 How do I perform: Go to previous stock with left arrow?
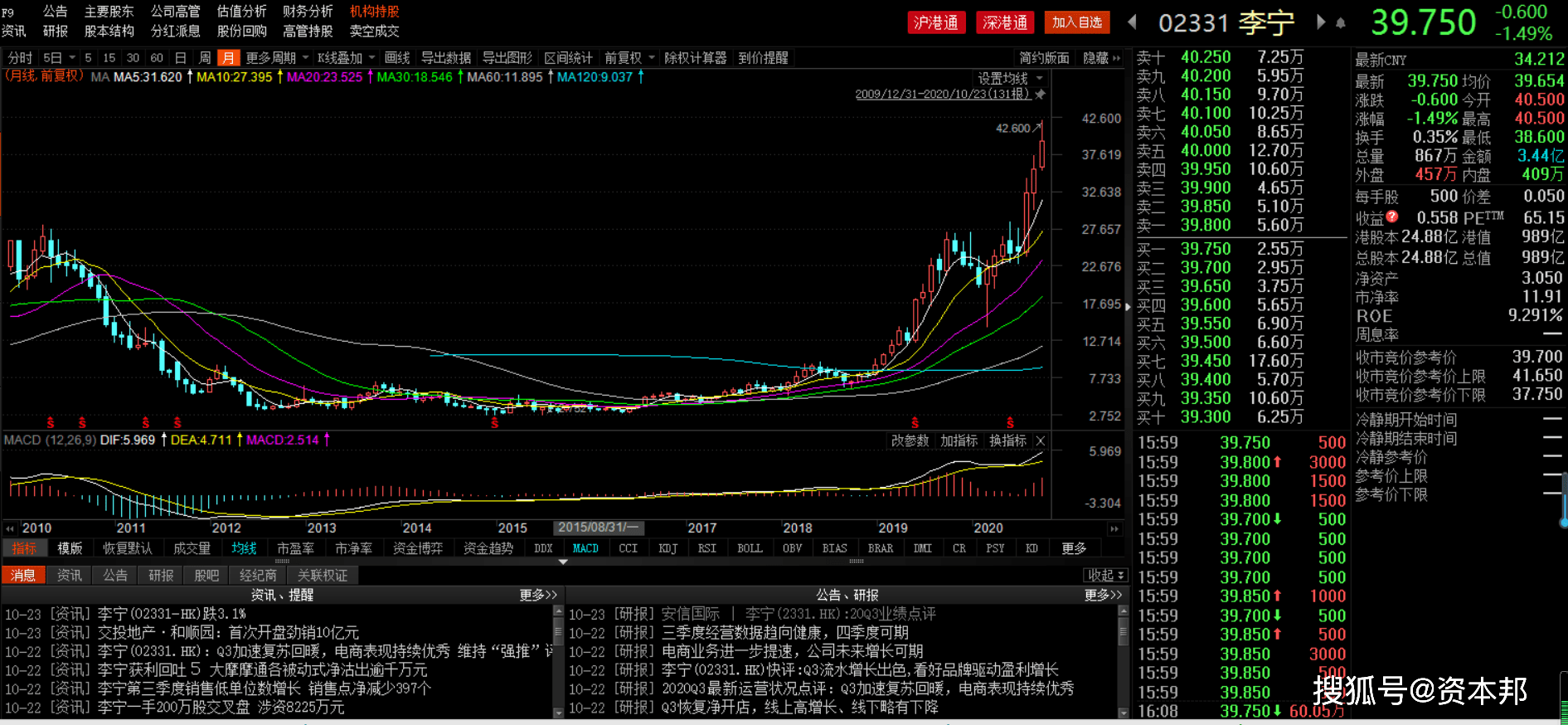pos(1132,22)
